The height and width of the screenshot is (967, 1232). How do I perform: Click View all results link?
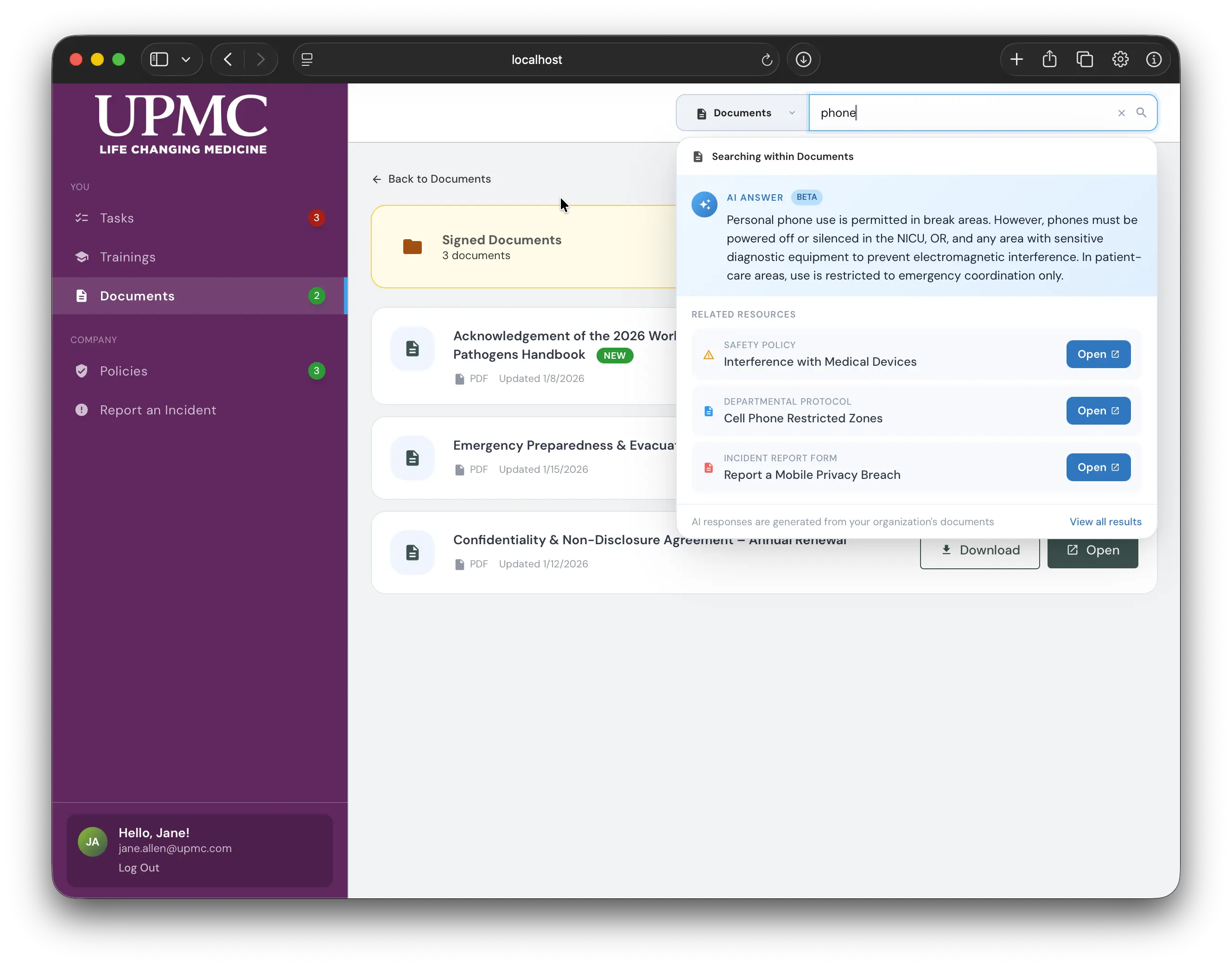1105,522
